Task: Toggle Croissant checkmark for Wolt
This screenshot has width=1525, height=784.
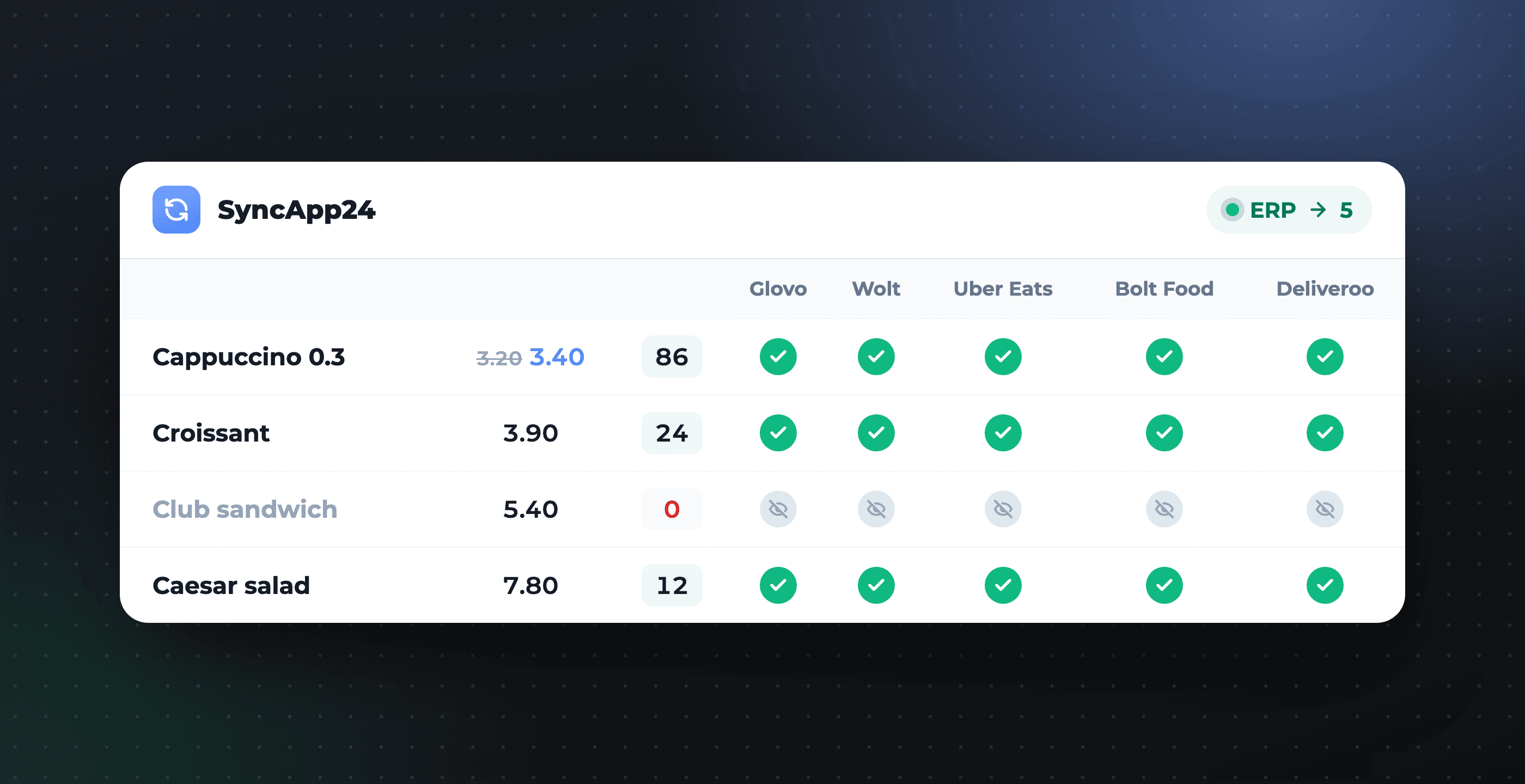Action: click(876, 433)
